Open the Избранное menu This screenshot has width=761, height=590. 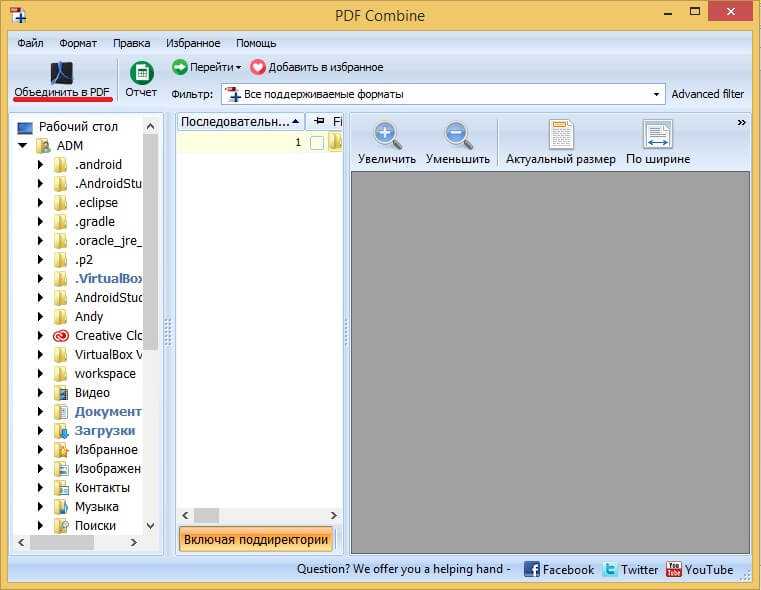[x=193, y=43]
